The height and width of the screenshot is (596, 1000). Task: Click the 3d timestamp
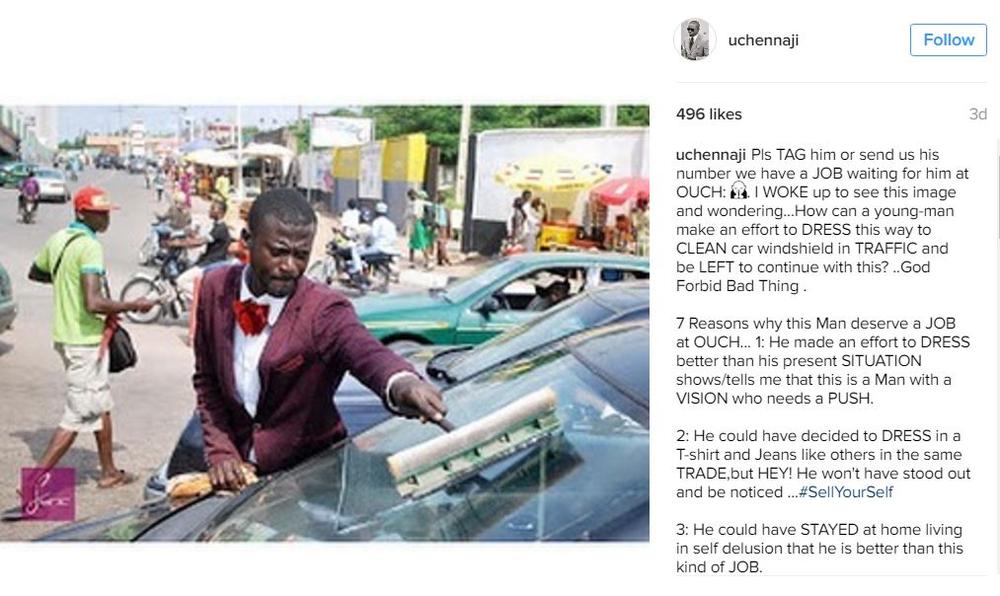coord(978,114)
